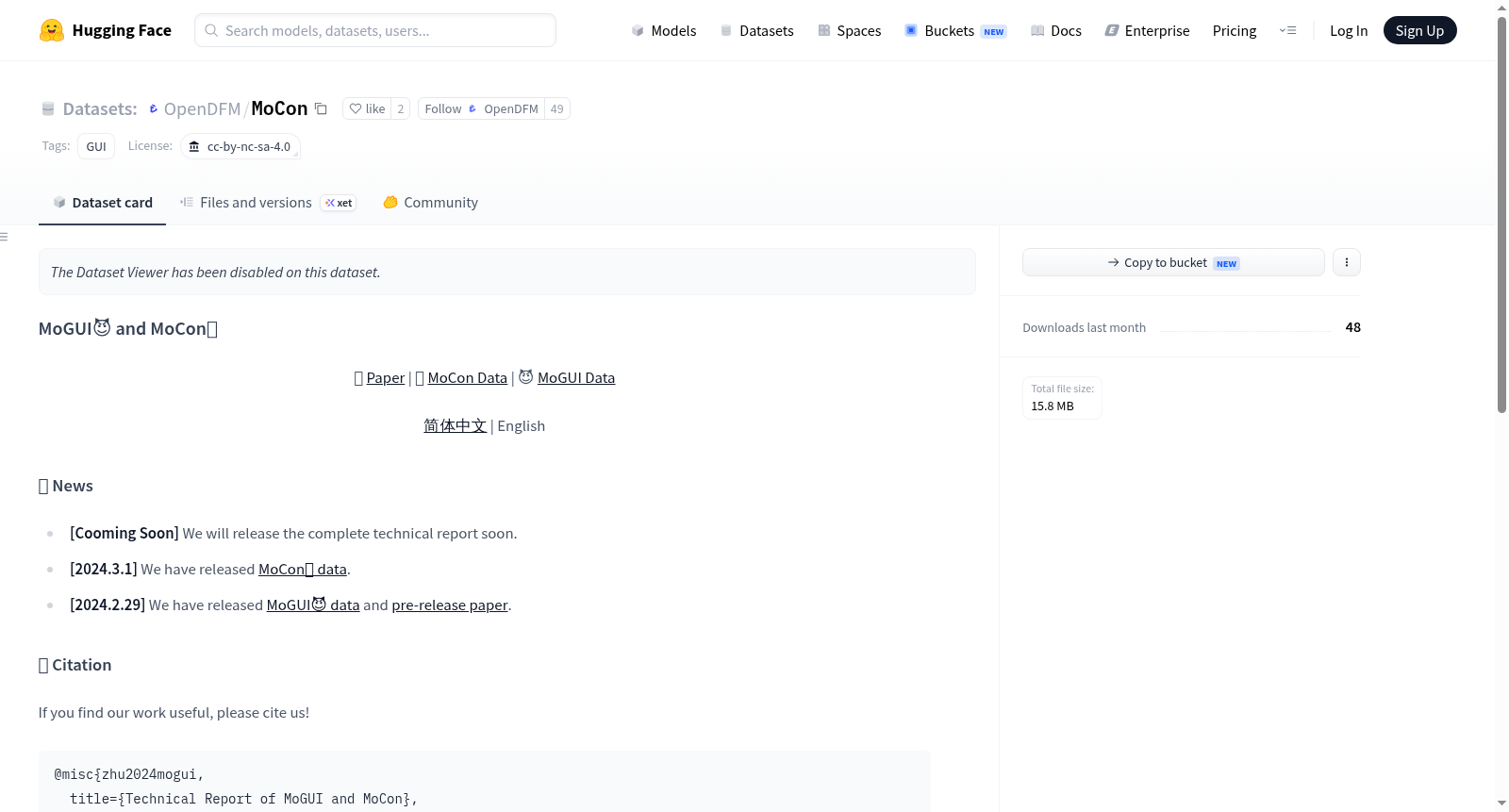Like the MoCon dataset
The height and width of the screenshot is (812, 1509).
(367, 108)
